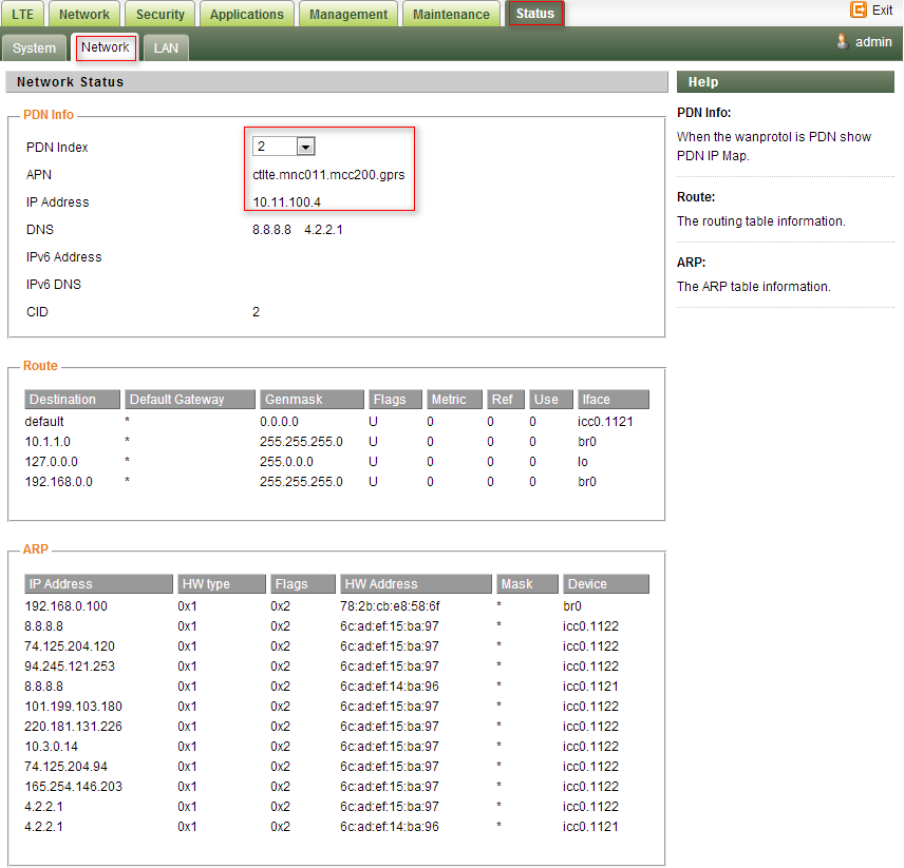The image size is (904, 868).
Task: Click the Exit icon
Action: [858, 10]
